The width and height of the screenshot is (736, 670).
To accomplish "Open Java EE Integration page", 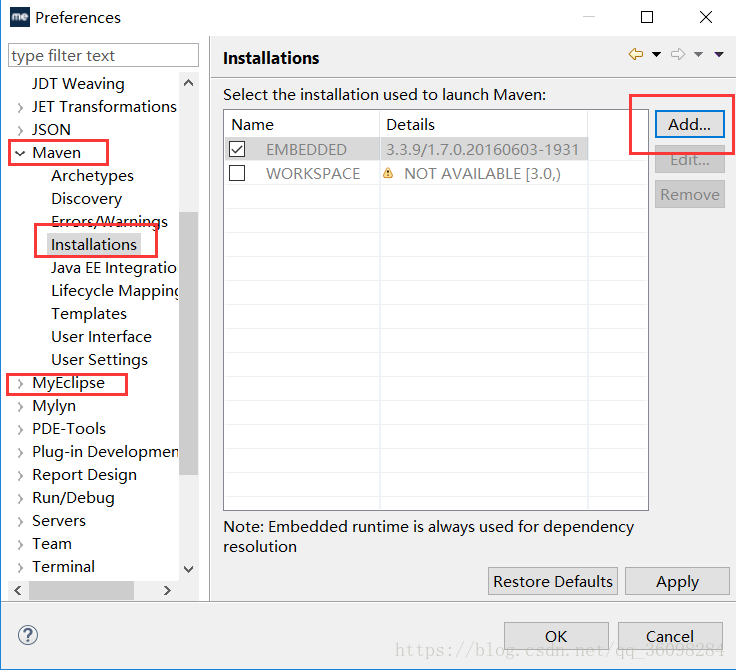I will point(114,268).
